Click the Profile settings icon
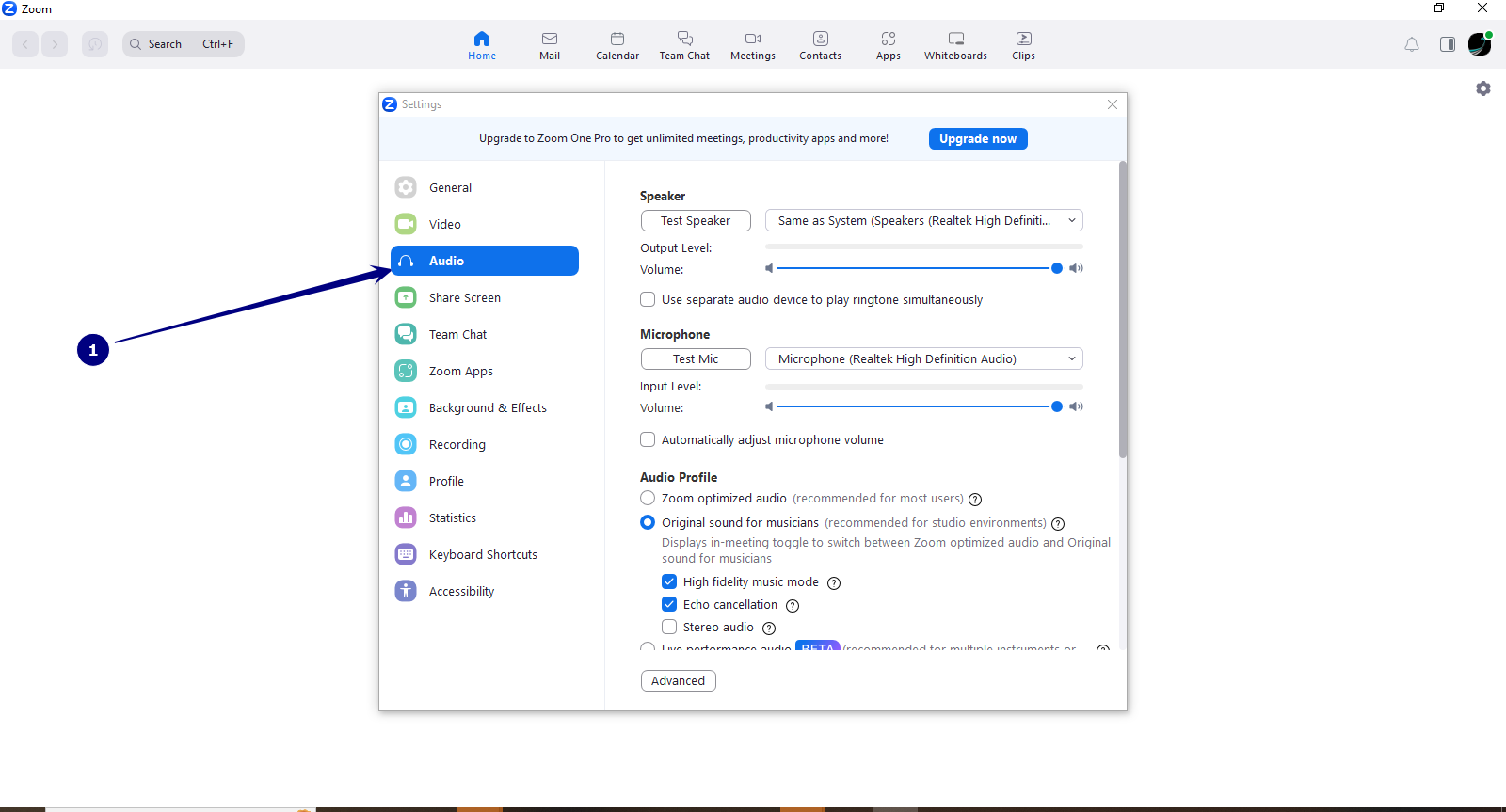The width and height of the screenshot is (1506, 812). (x=406, y=481)
